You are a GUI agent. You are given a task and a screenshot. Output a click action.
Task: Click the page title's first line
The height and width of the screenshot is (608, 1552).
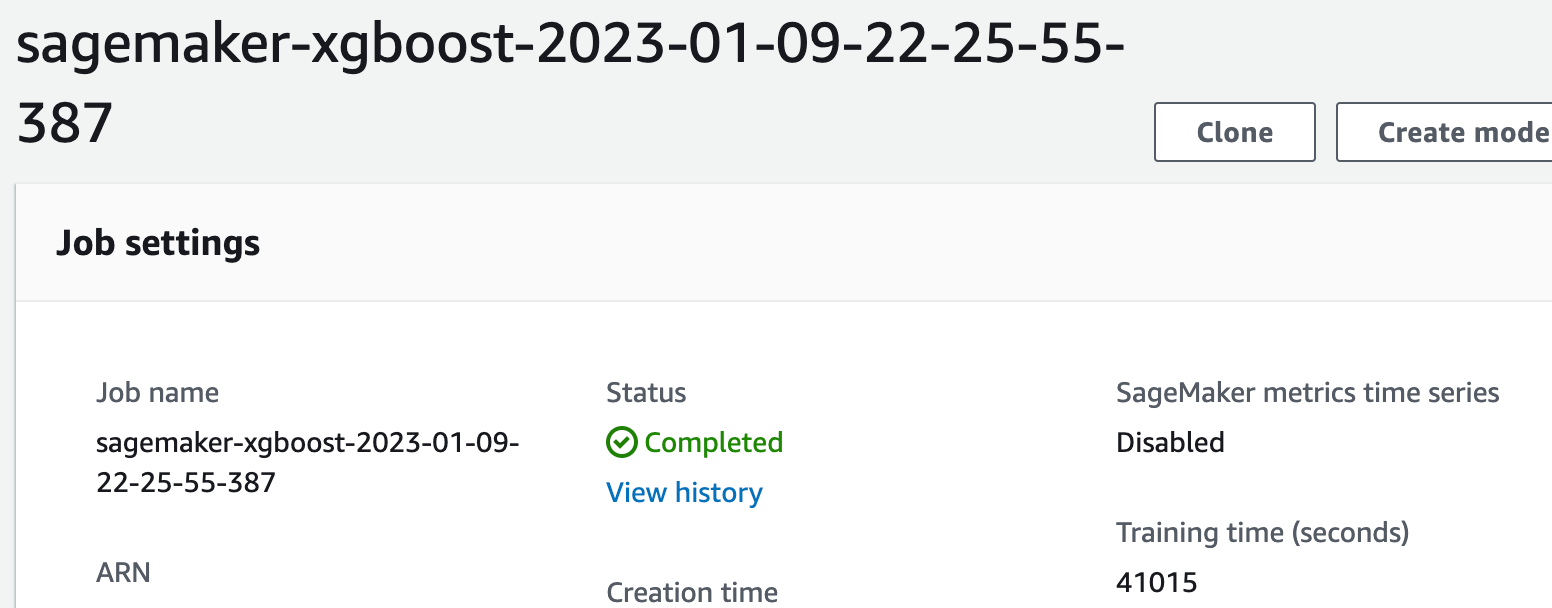click(570, 46)
